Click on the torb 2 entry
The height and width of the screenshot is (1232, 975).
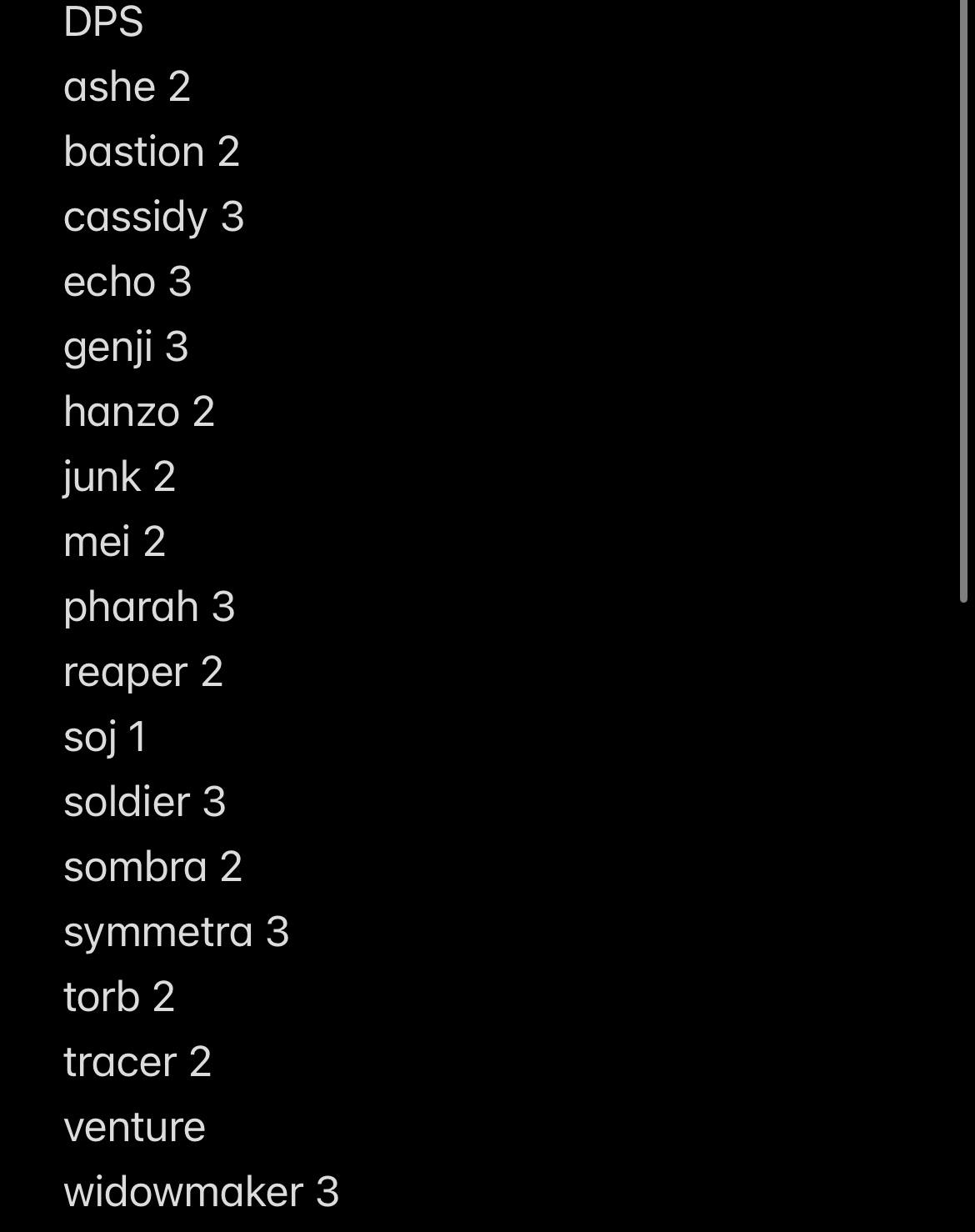119,997
